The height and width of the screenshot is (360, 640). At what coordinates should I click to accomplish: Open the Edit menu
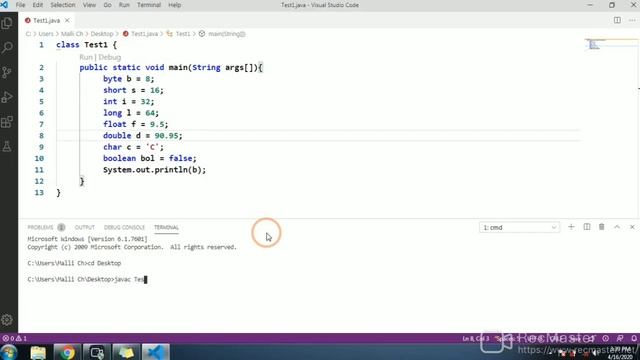click(38, 5)
